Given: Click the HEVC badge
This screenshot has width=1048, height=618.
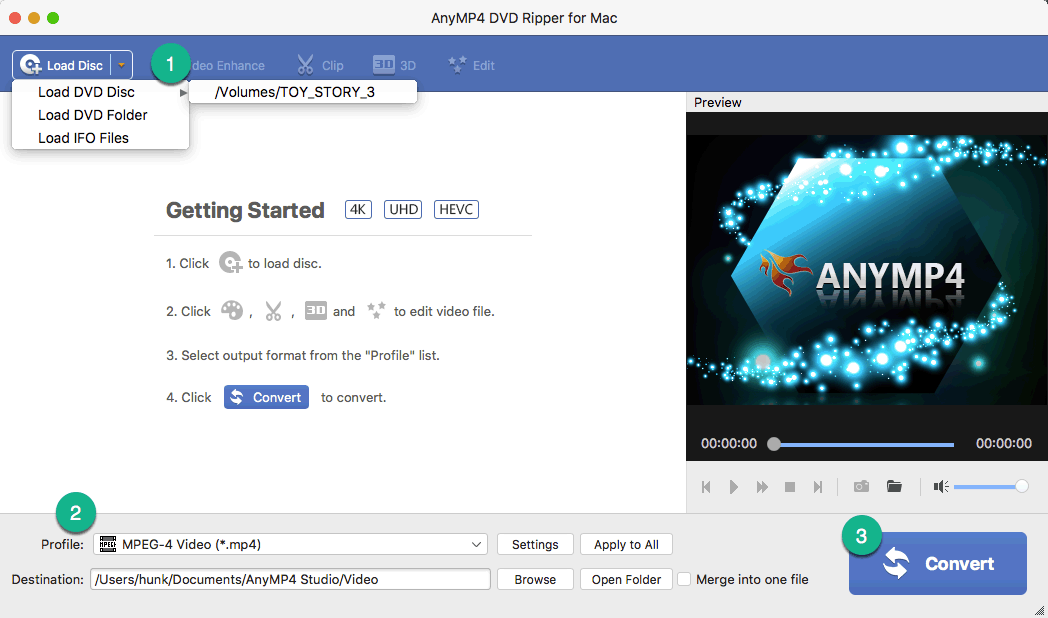Looking at the screenshot, I should (456, 209).
